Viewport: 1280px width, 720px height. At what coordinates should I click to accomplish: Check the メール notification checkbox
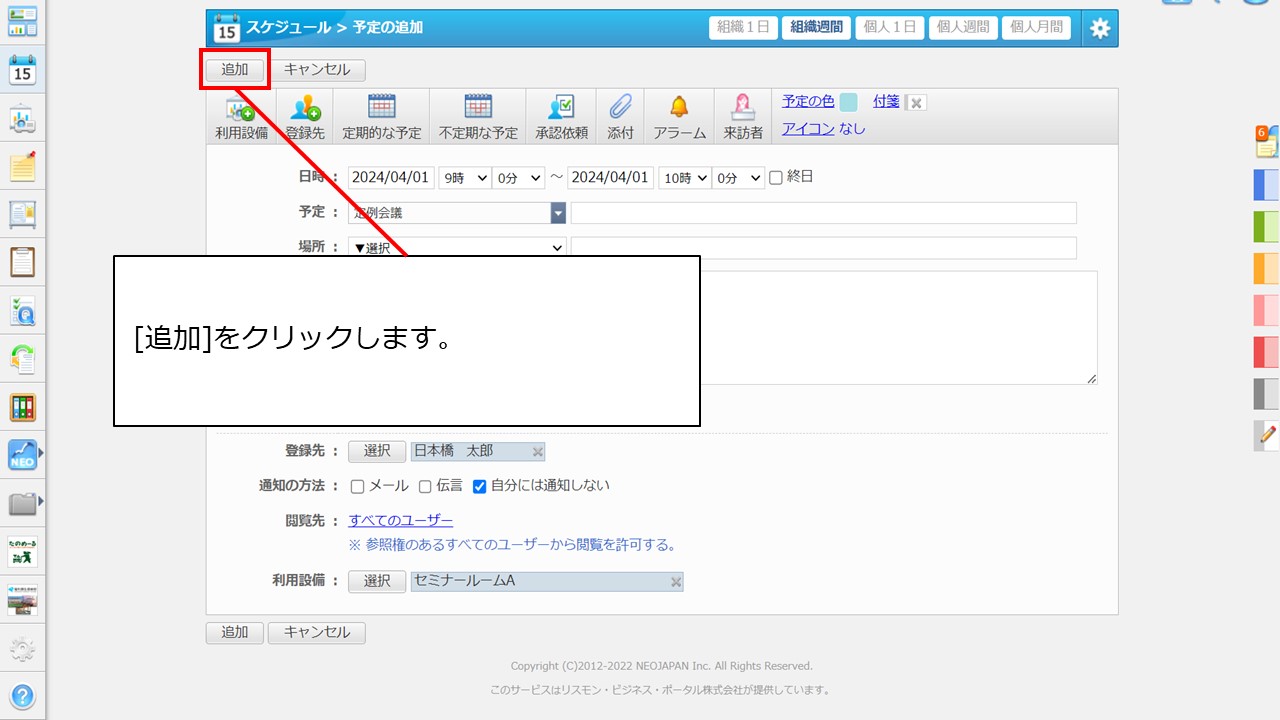(357, 487)
